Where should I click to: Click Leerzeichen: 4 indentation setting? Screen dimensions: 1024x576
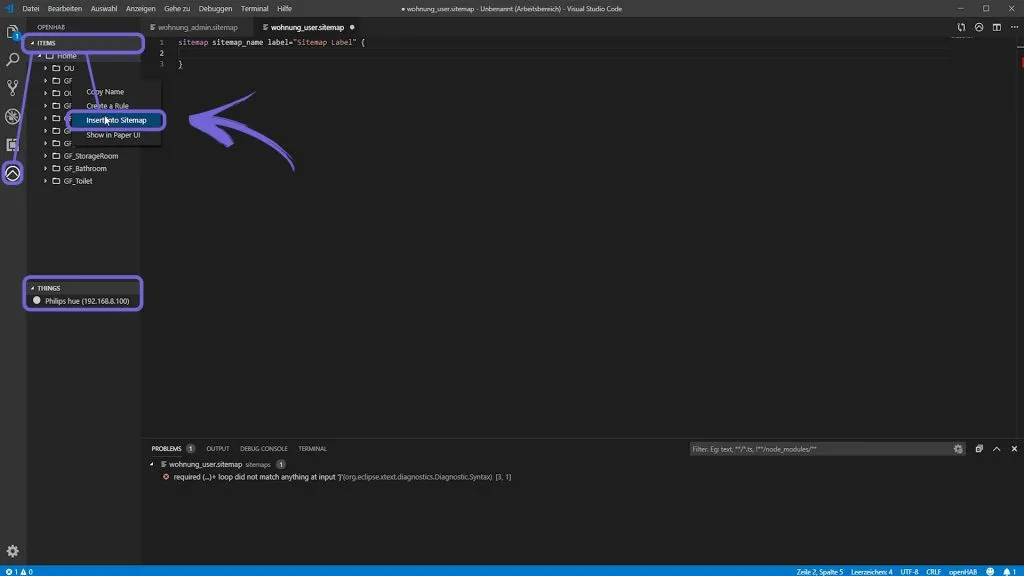(x=871, y=571)
